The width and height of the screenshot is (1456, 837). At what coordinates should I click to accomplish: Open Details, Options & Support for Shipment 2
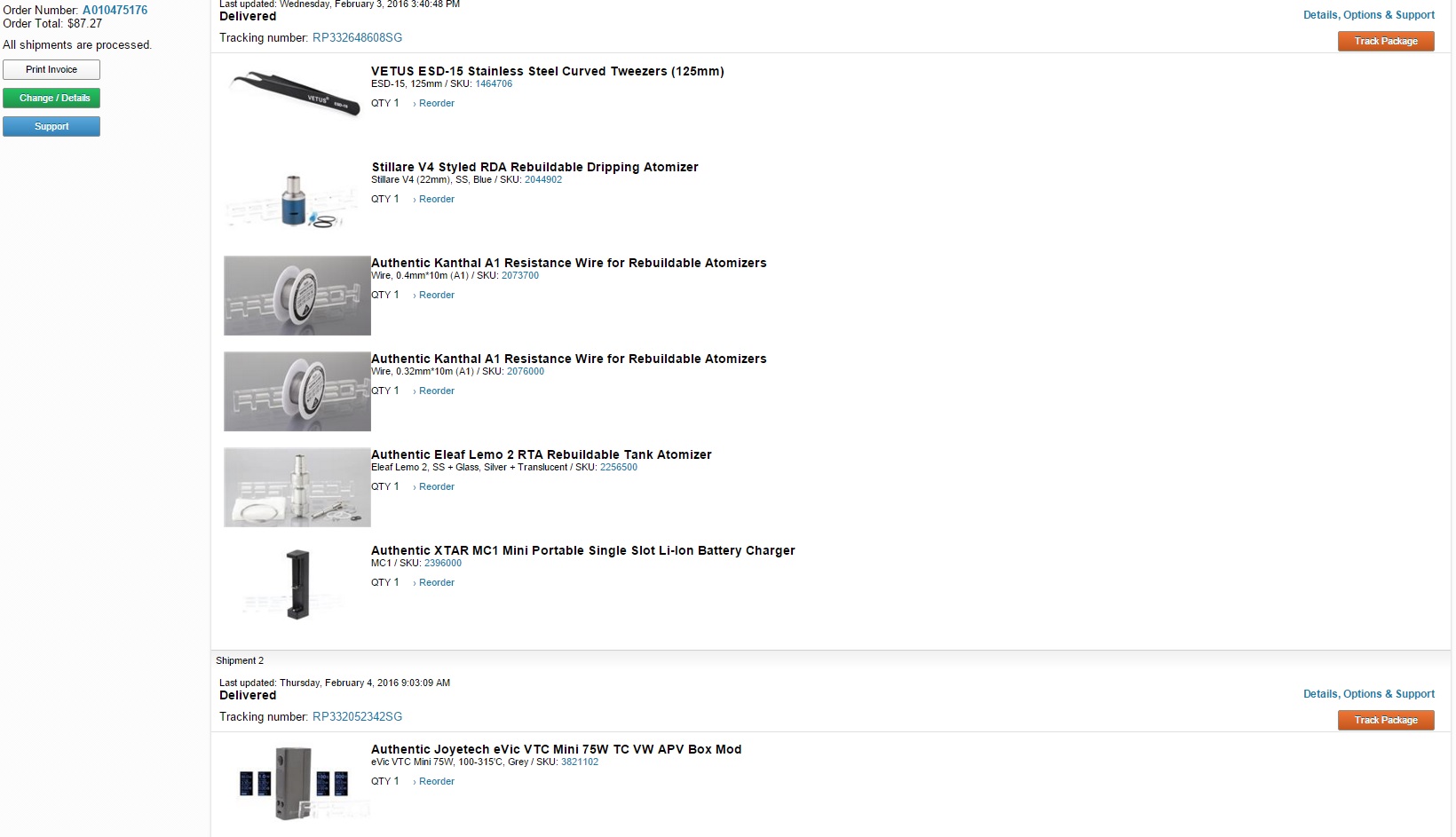tap(1368, 694)
